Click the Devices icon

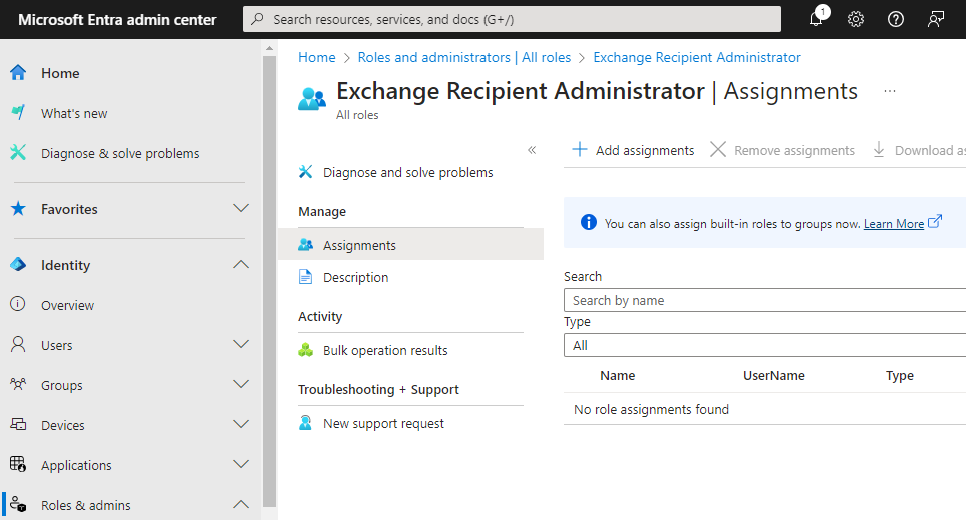pos(18,425)
